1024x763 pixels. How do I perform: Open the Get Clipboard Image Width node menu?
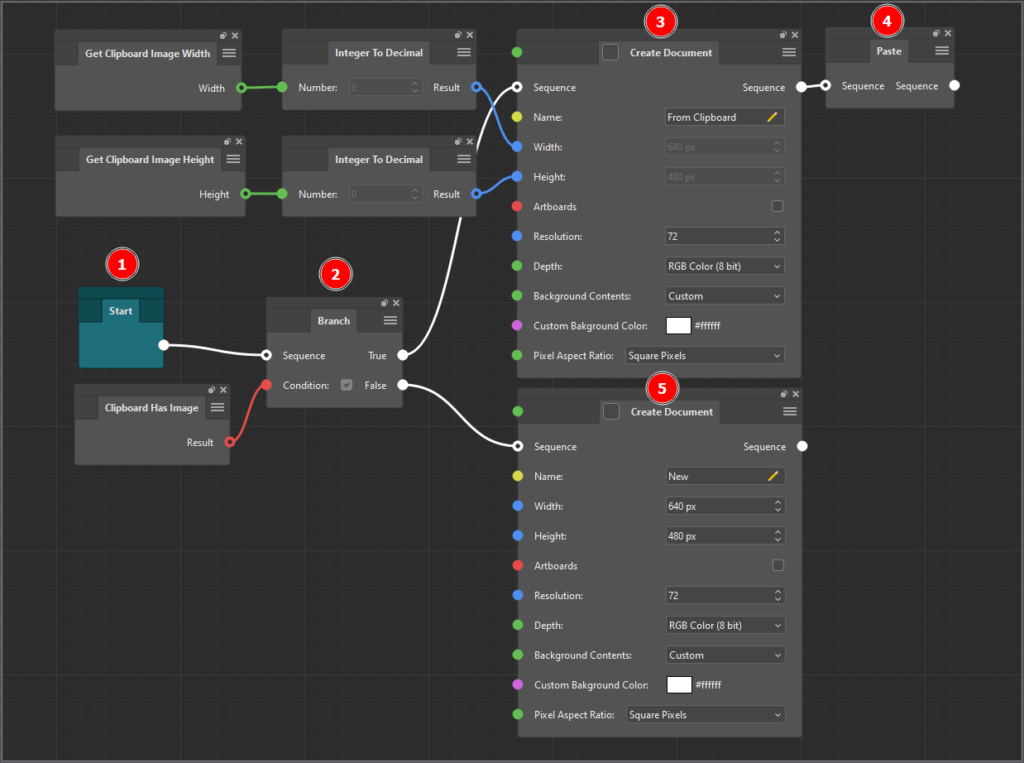(x=229, y=53)
